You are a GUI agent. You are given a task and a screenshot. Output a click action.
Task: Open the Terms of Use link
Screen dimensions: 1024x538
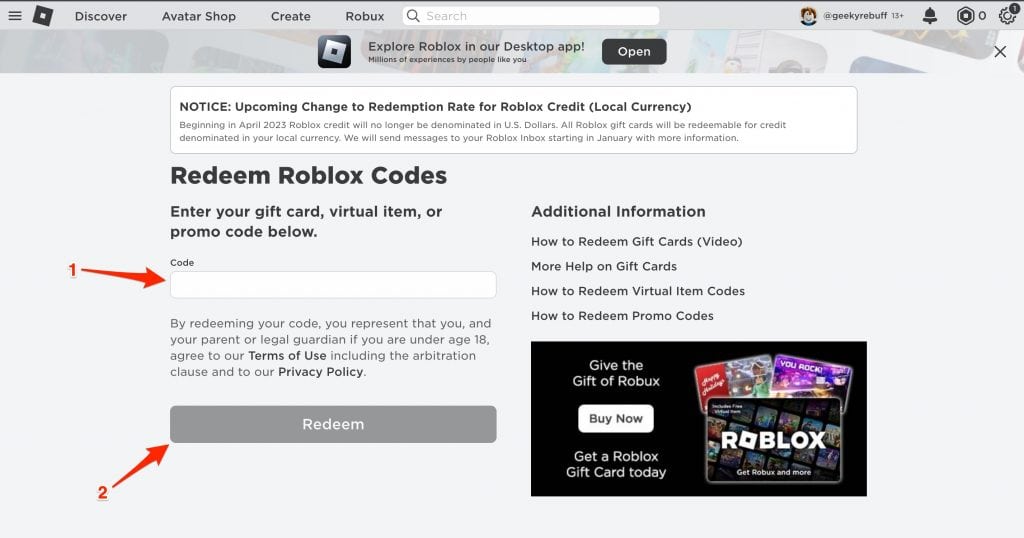[x=287, y=356]
